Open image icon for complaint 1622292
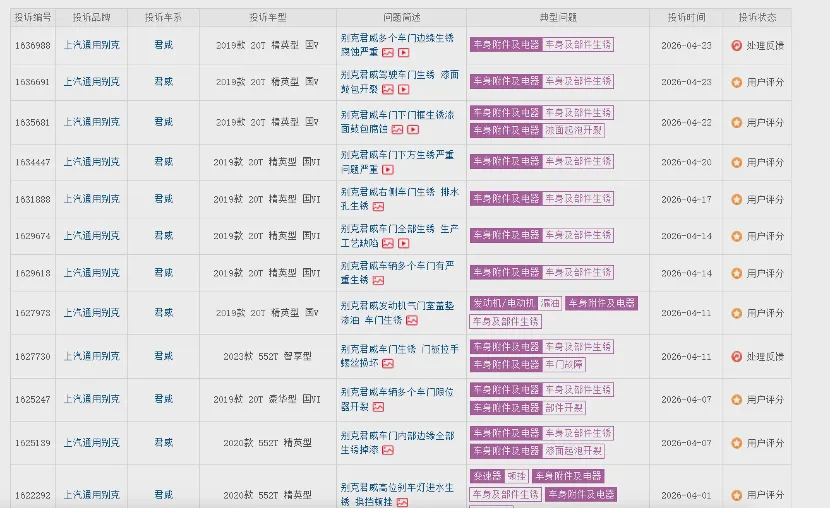The width and height of the screenshot is (830, 508). click(x=402, y=502)
